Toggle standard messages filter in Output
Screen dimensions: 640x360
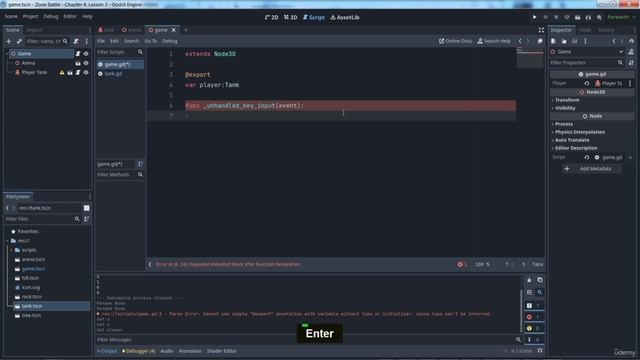533,305
